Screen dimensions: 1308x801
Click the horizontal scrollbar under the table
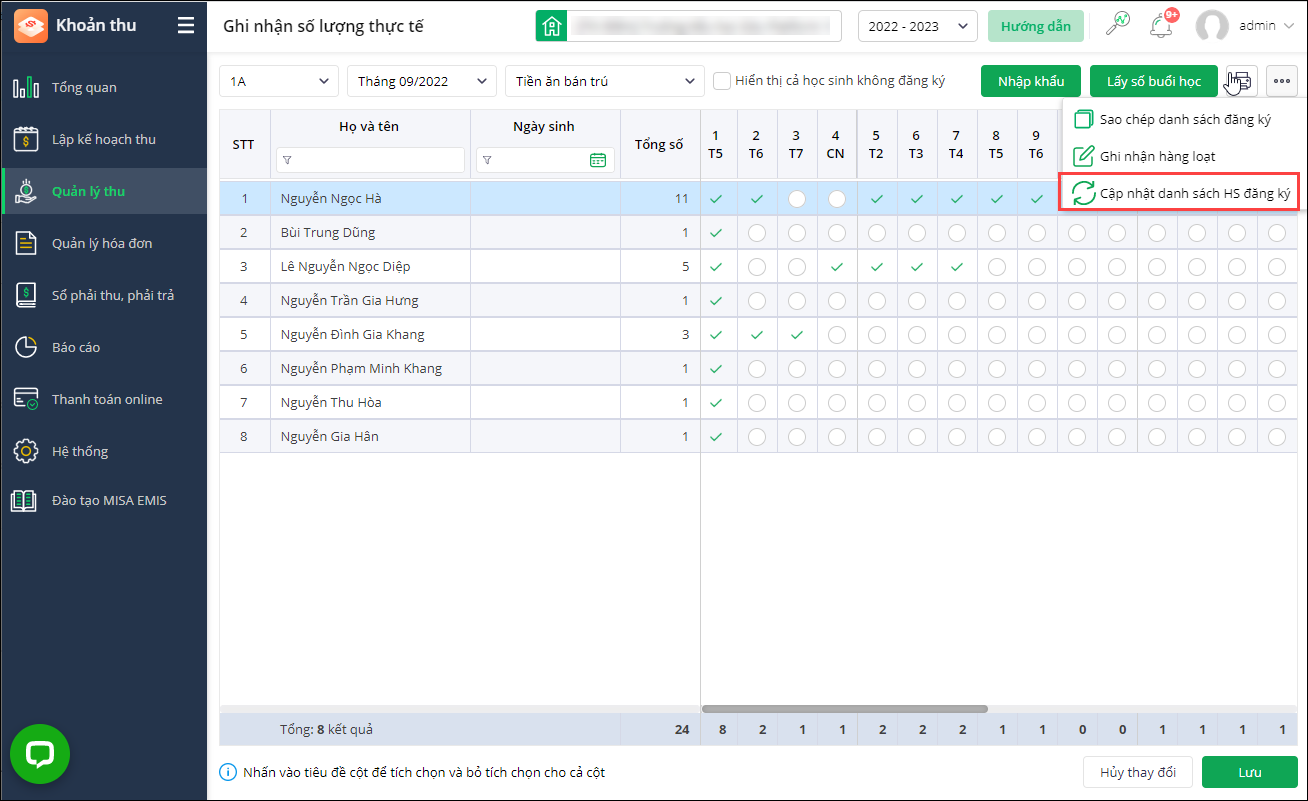coord(845,709)
